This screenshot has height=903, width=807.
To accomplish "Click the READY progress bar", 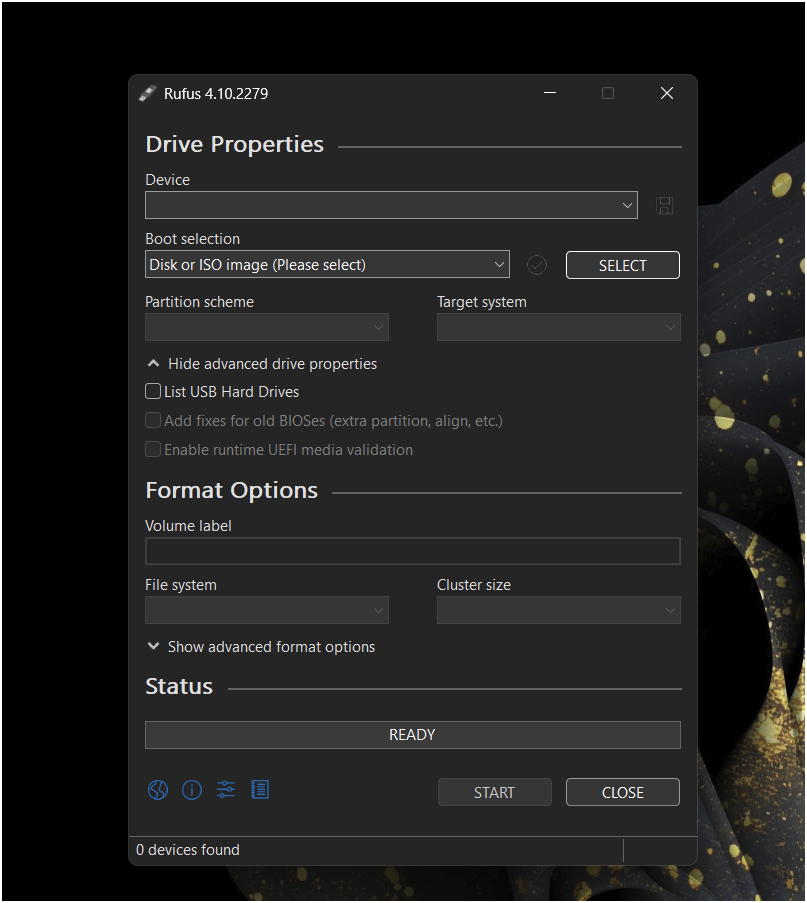I will tap(412, 735).
